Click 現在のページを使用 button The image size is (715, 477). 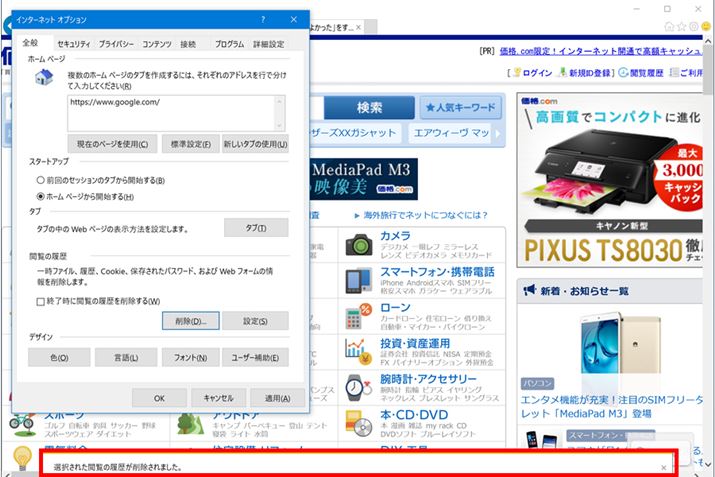pos(112,144)
